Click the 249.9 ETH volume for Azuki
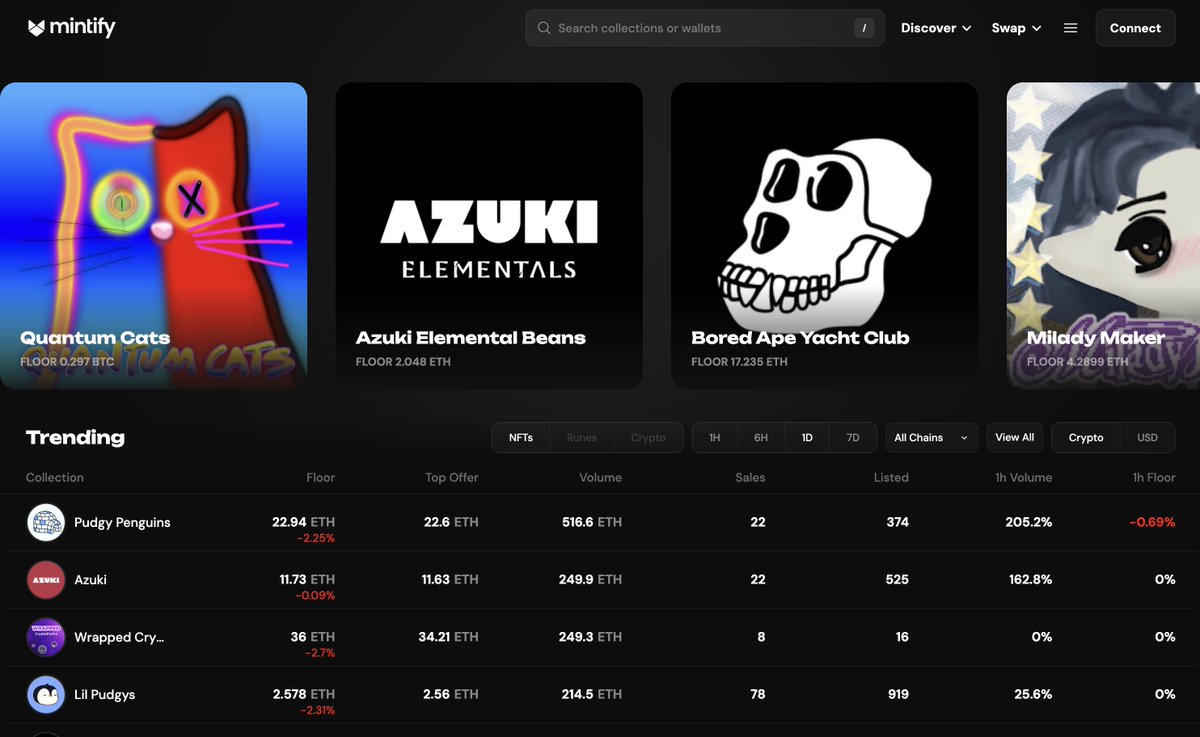 coord(590,580)
